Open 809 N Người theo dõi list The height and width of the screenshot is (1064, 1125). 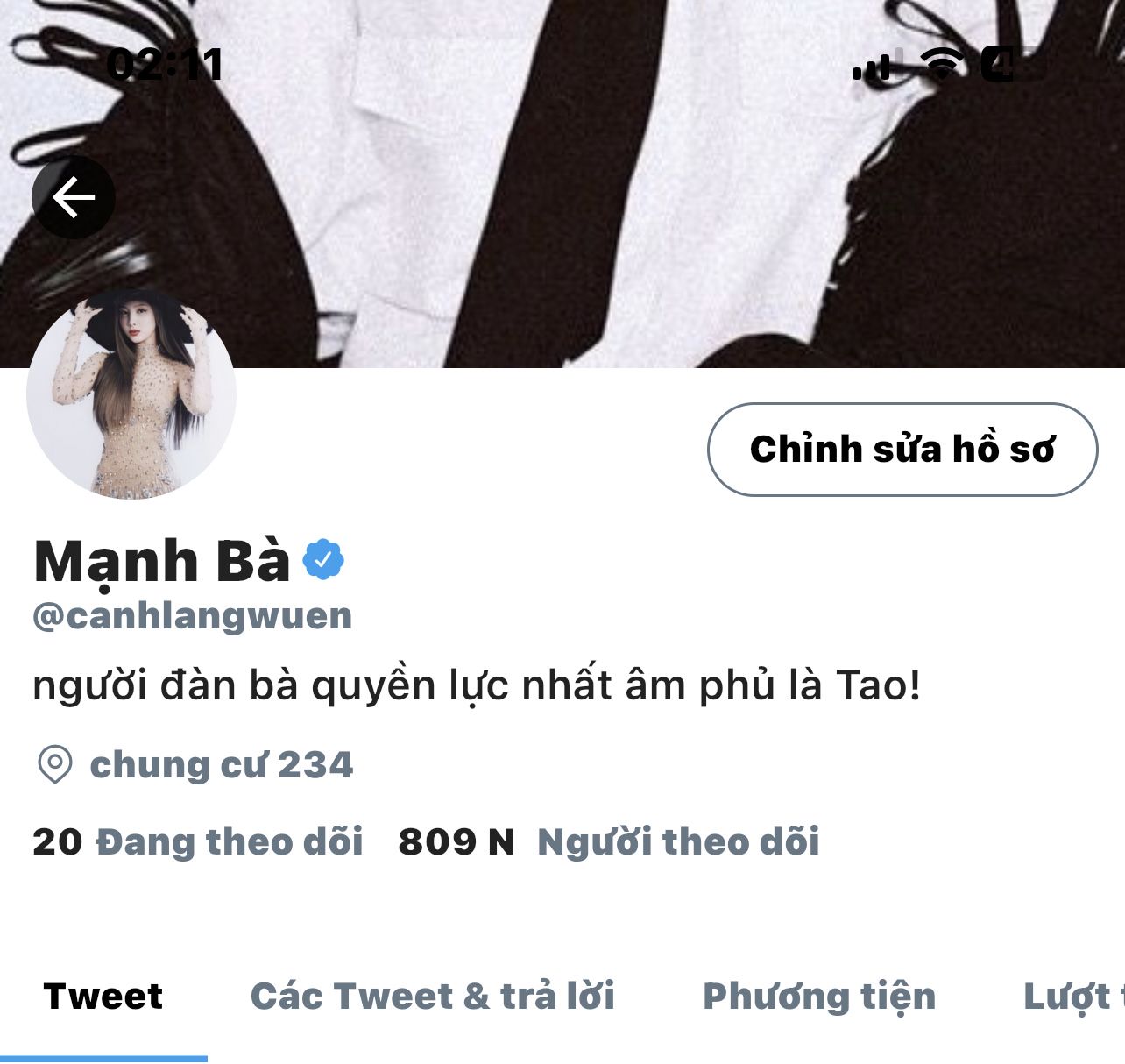click(x=609, y=842)
